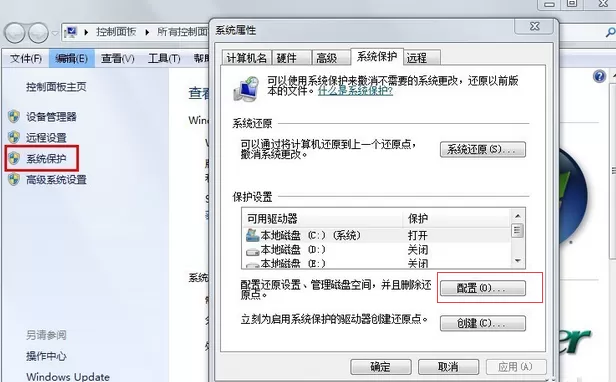Click the system protection computer icon
This screenshot has width=616, height=382.
[246, 89]
